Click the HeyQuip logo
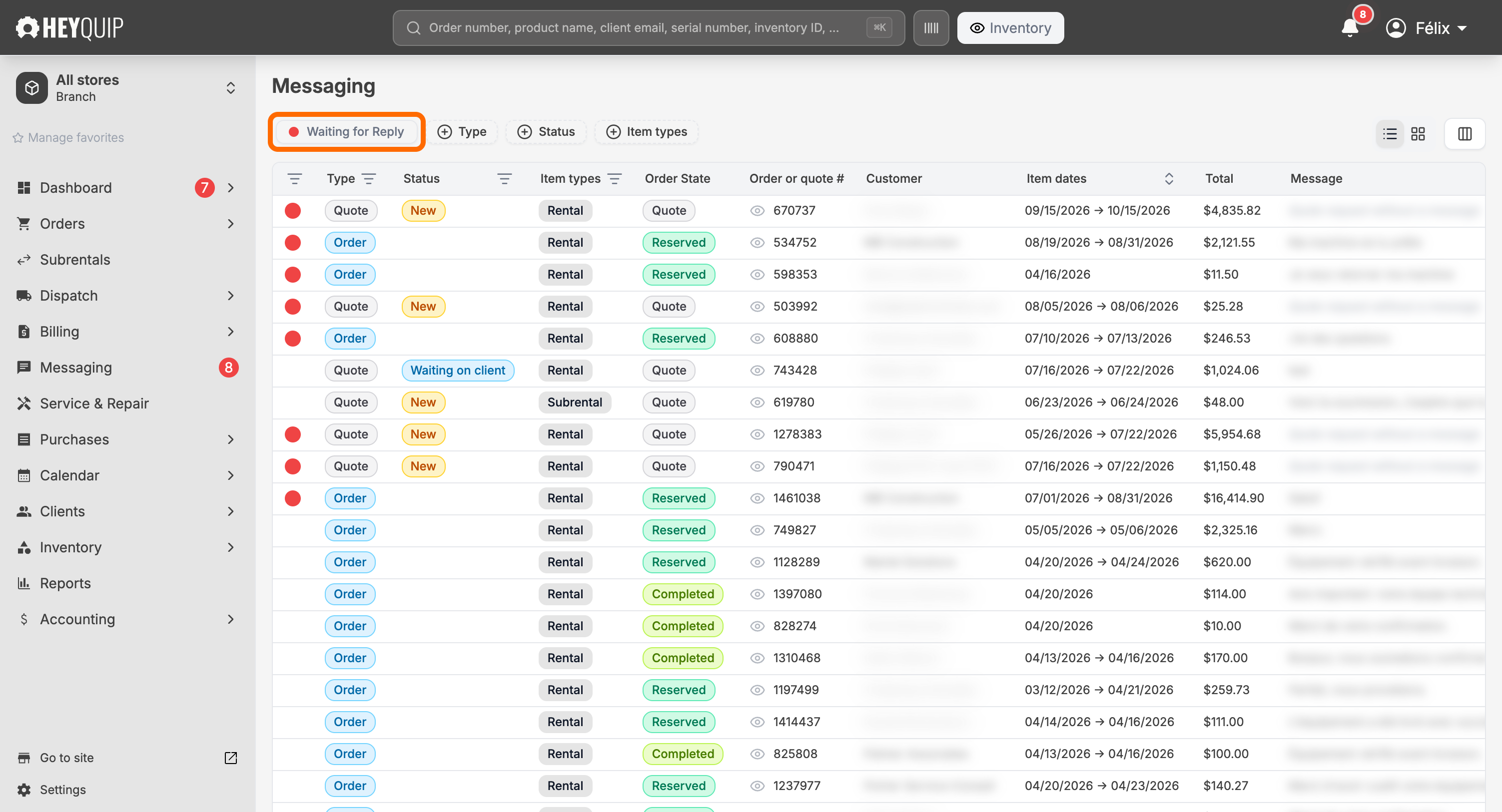Image resolution: width=1502 pixels, height=812 pixels. click(69, 27)
